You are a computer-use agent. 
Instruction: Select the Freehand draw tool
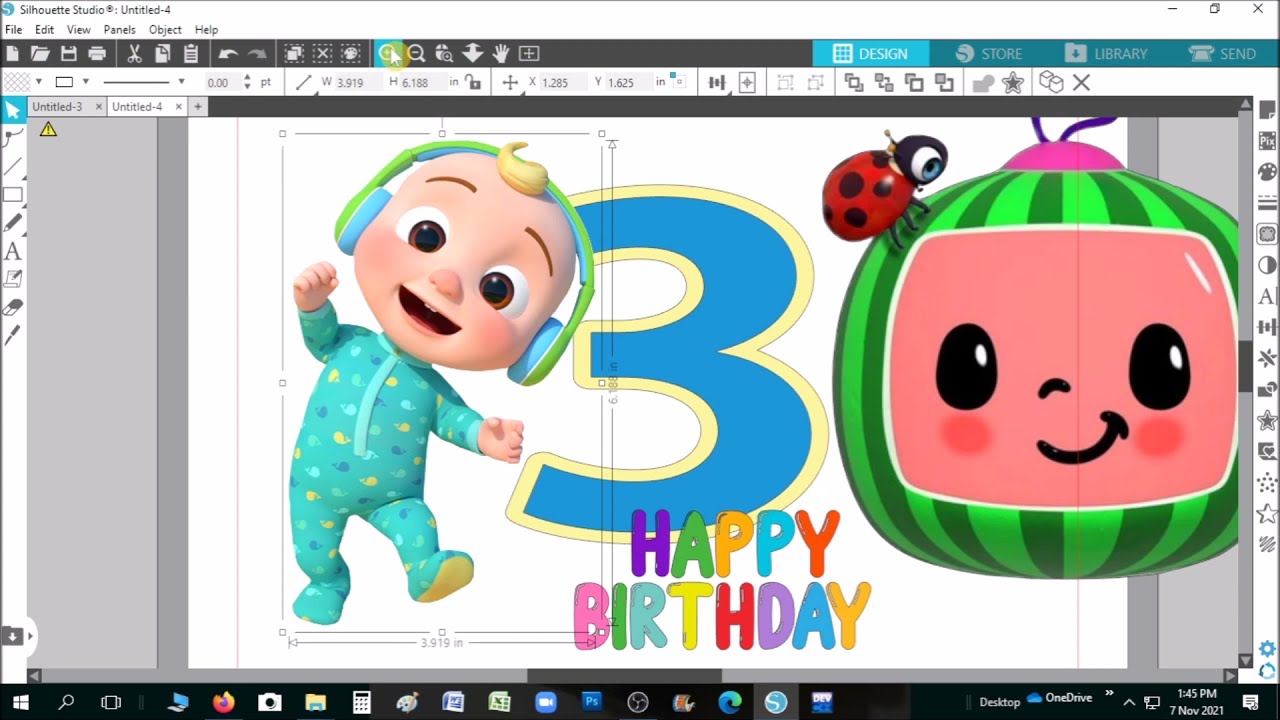point(13,223)
